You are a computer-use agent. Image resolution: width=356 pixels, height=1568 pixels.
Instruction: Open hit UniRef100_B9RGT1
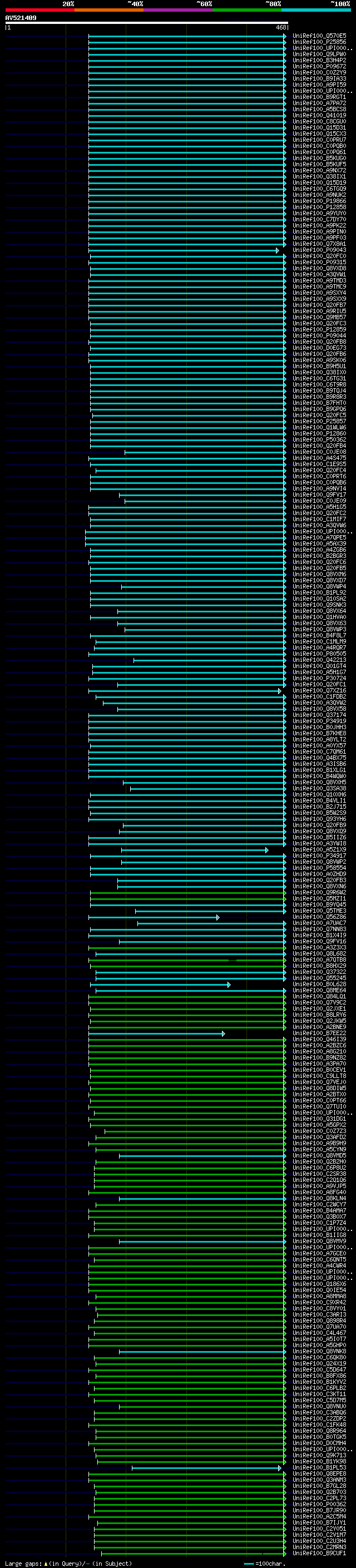click(x=319, y=97)
